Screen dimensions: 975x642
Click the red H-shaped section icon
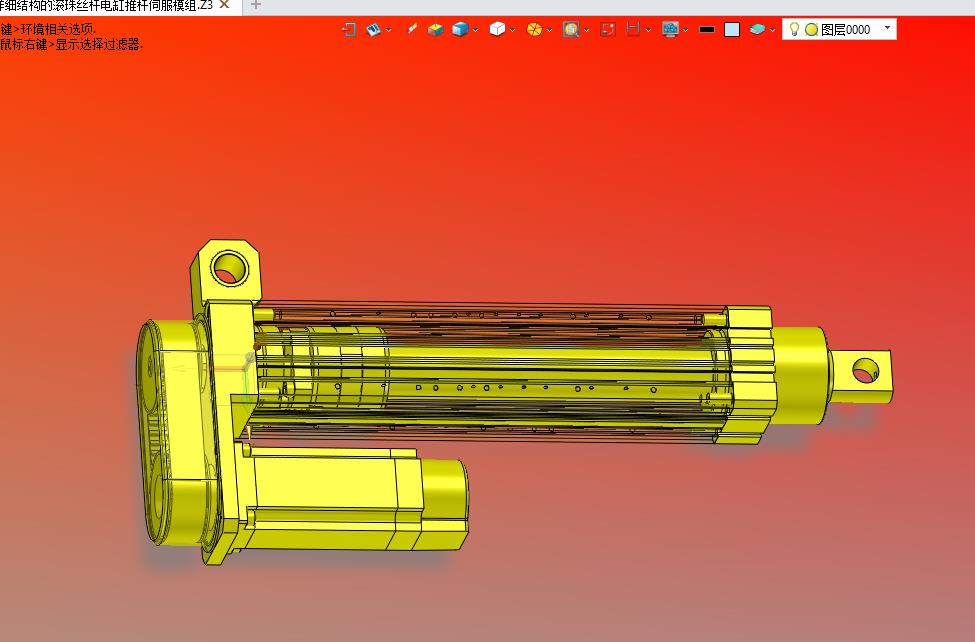point(633,29)
